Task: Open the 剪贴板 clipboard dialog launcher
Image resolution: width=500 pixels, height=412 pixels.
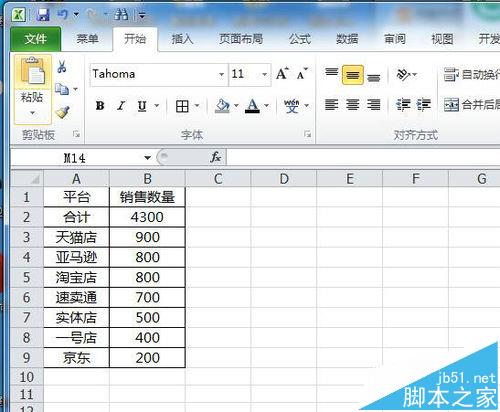Action: click(76, 134)
